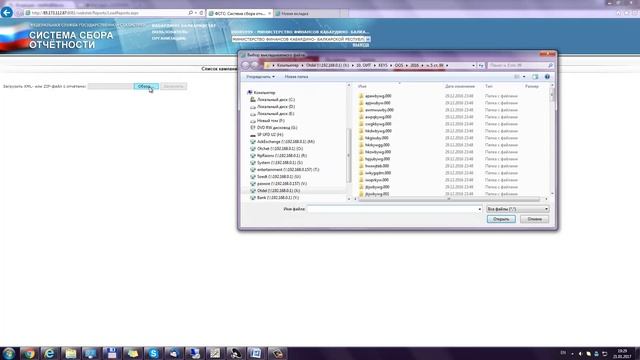Open the file name combo box arrow
The image size is (640, 360).
click(x=480, y=209)
